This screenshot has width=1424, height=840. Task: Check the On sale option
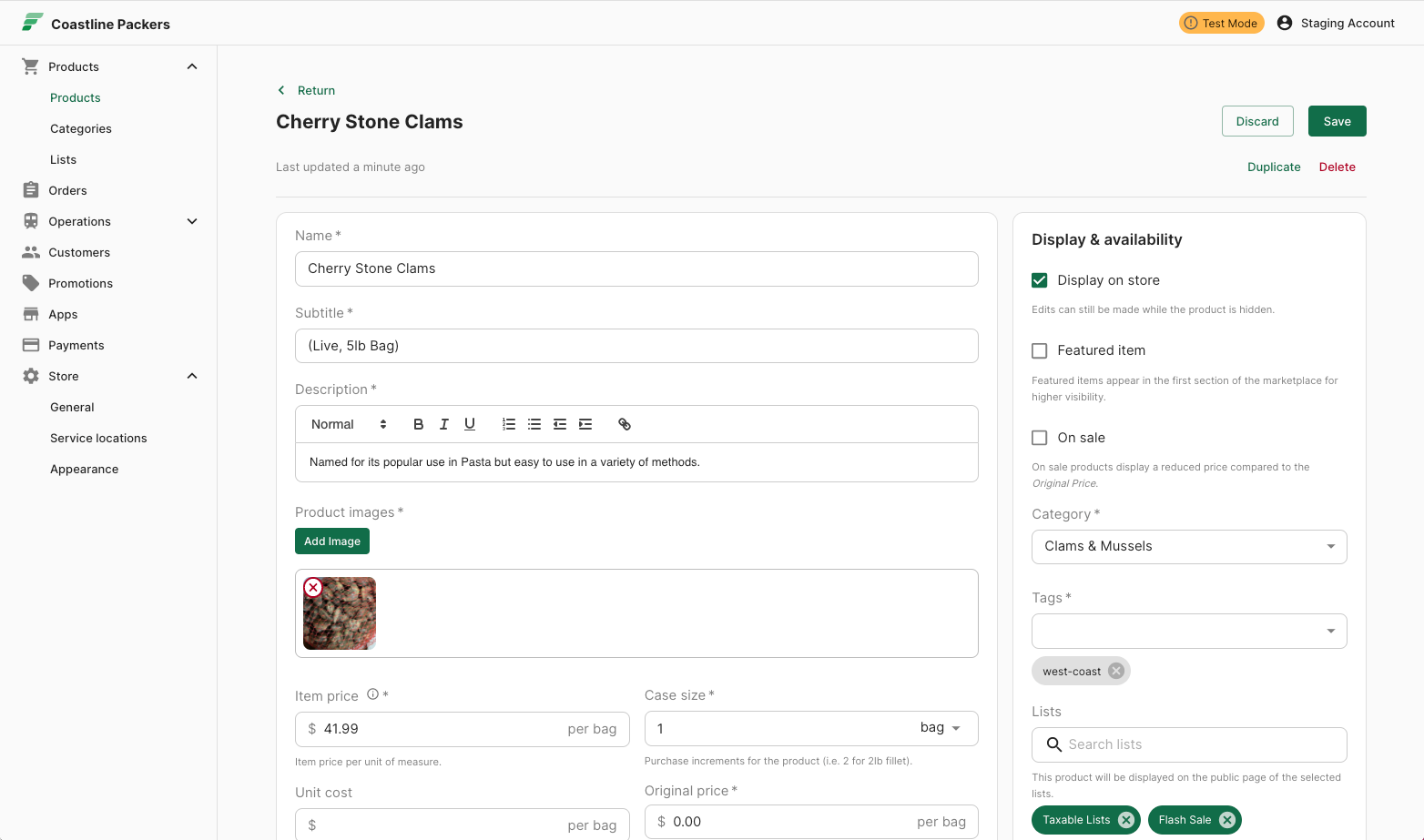pyautogui.click(x=1039, y=438)
